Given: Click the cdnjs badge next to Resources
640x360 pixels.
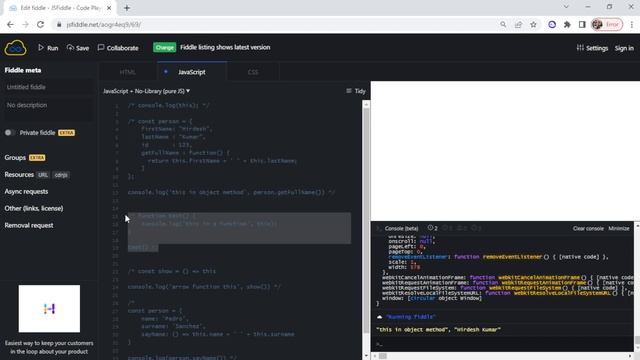Looking at the screenshot, I should click(x=61, y=175).
